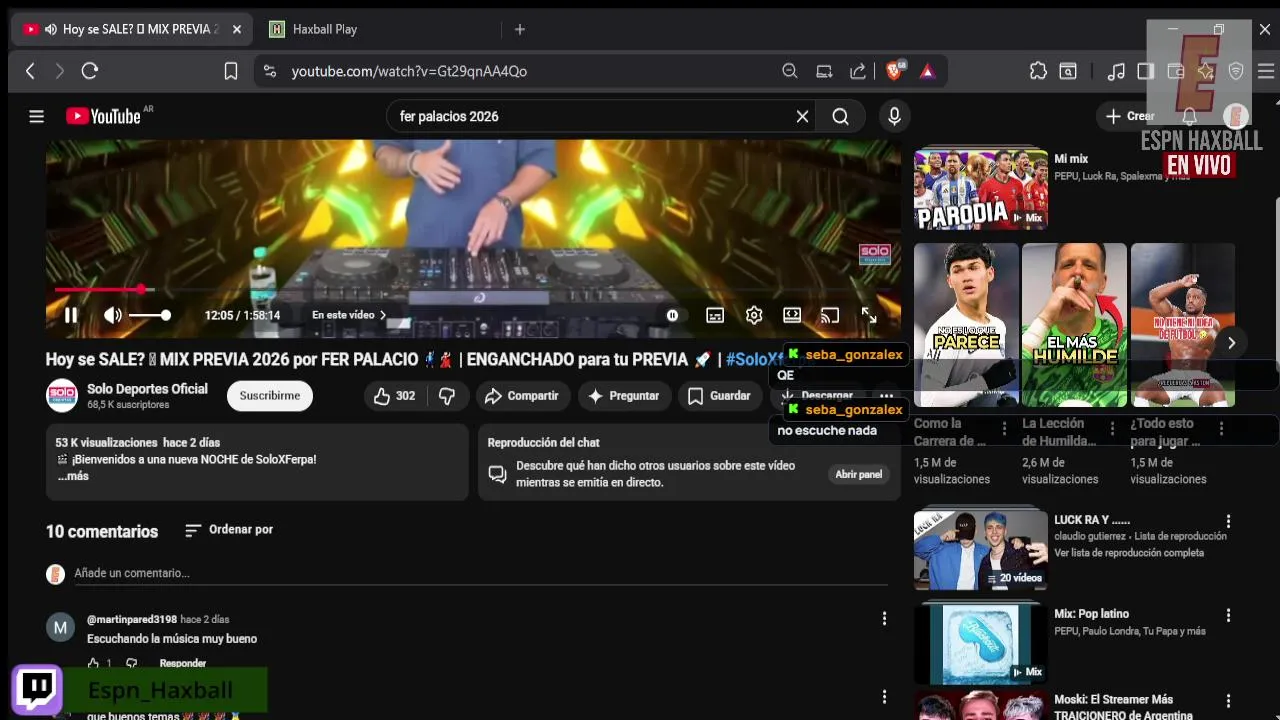Open the 'LUCK RA Y' playlist thumbnail
This screenshot has height=720, width=1280.
coord(981,550)
